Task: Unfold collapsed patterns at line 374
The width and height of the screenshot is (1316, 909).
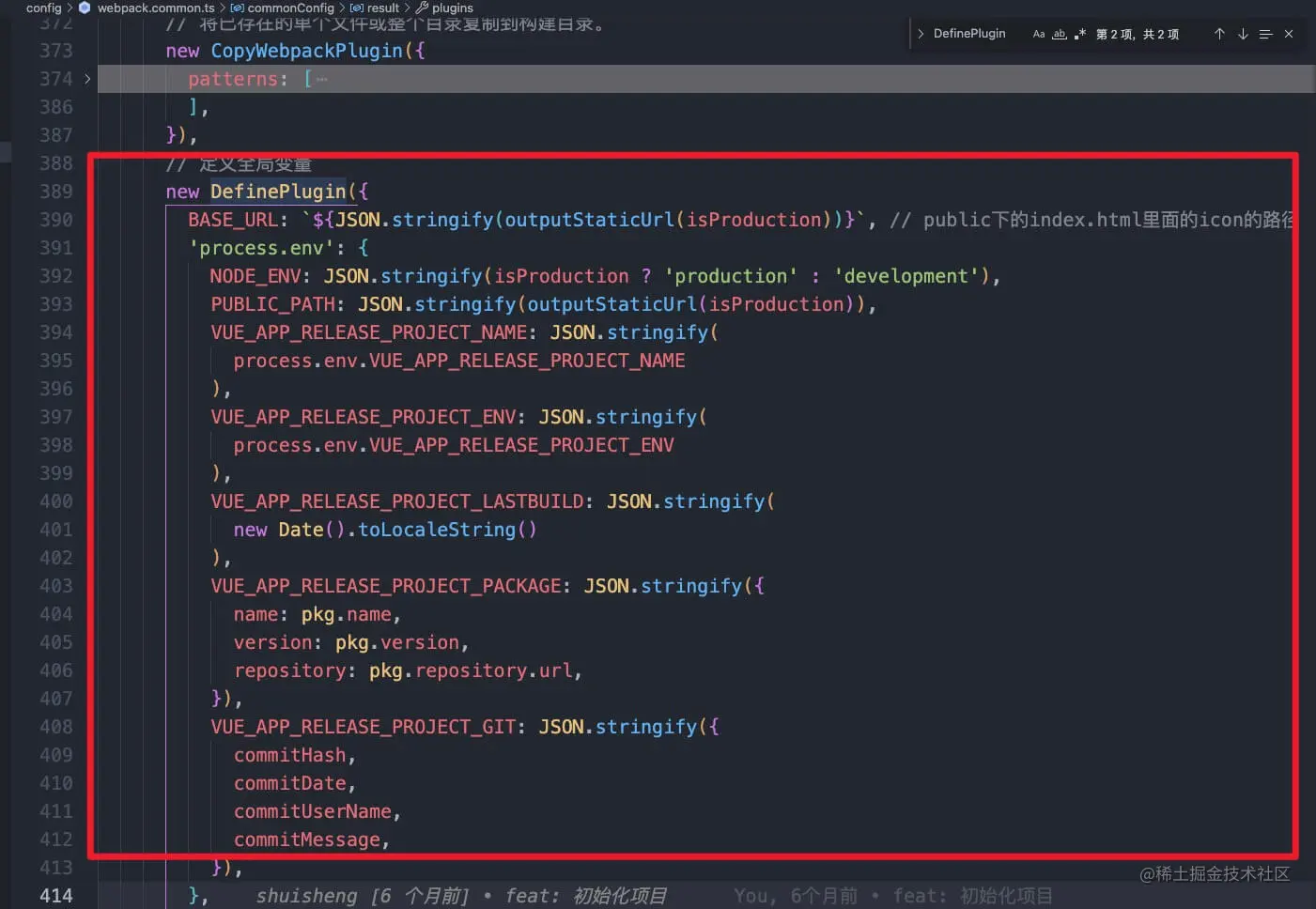Action: [x=87, y=79]
